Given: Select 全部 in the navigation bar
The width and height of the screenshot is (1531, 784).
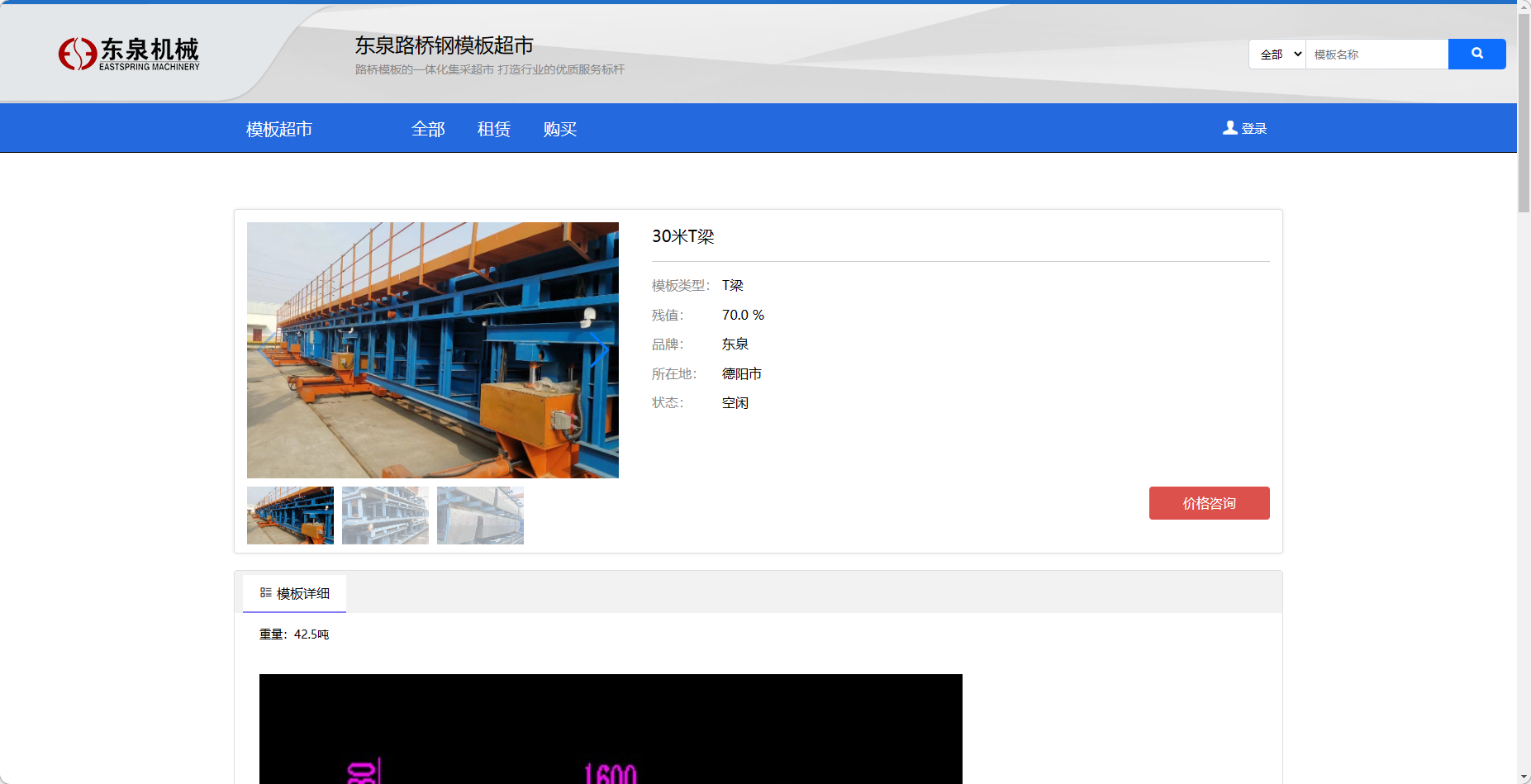Looking at the screenshot, I should click(x=428, y=129).
